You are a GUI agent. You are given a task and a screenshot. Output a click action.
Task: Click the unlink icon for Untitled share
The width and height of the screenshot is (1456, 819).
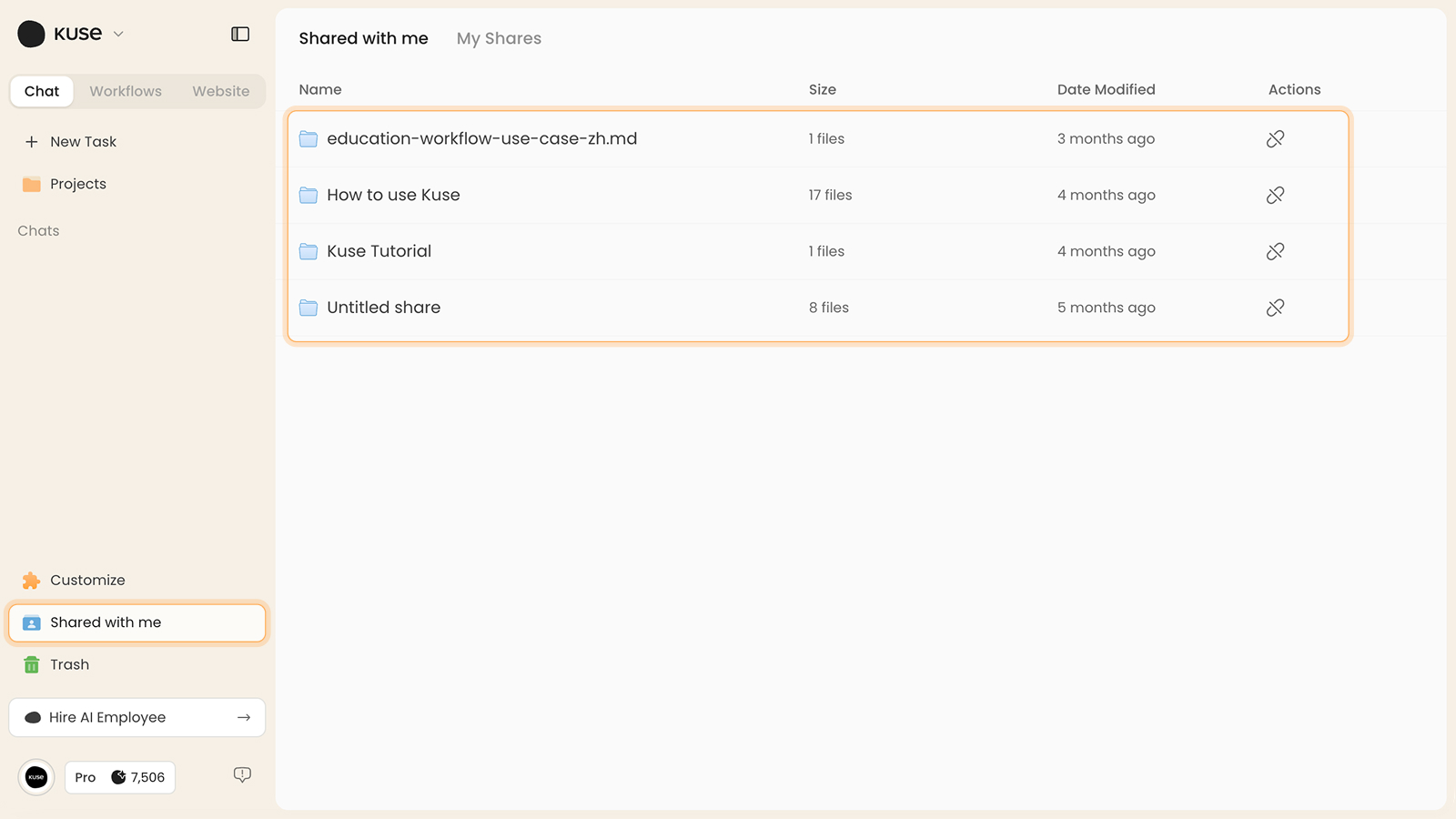click(1276, 308)
